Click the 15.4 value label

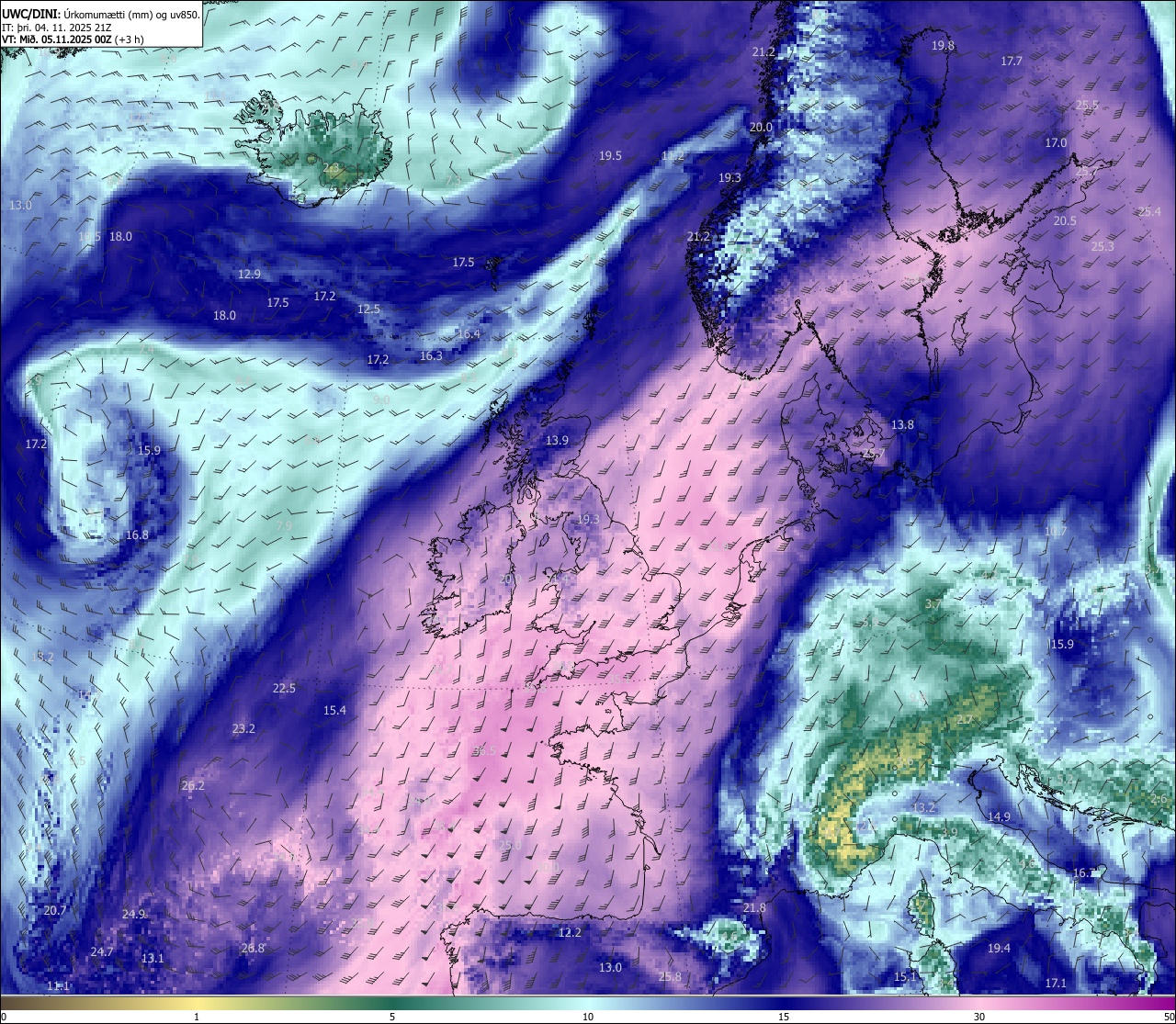[335, 710]
